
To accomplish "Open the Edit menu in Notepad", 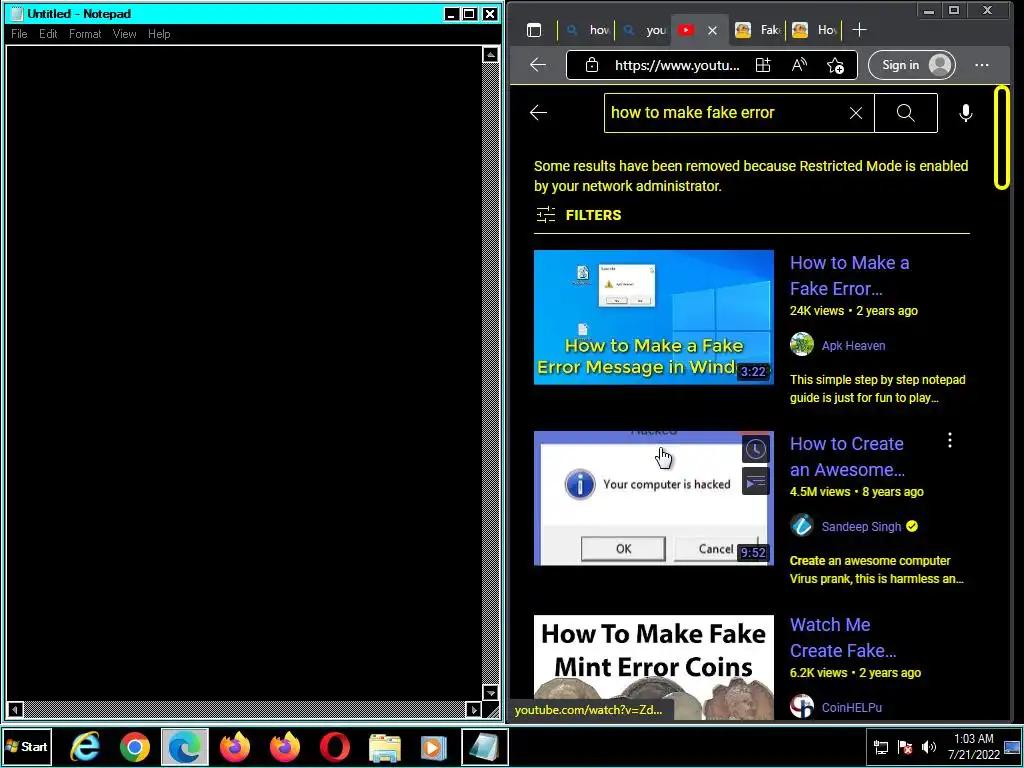I will [48, 34].
